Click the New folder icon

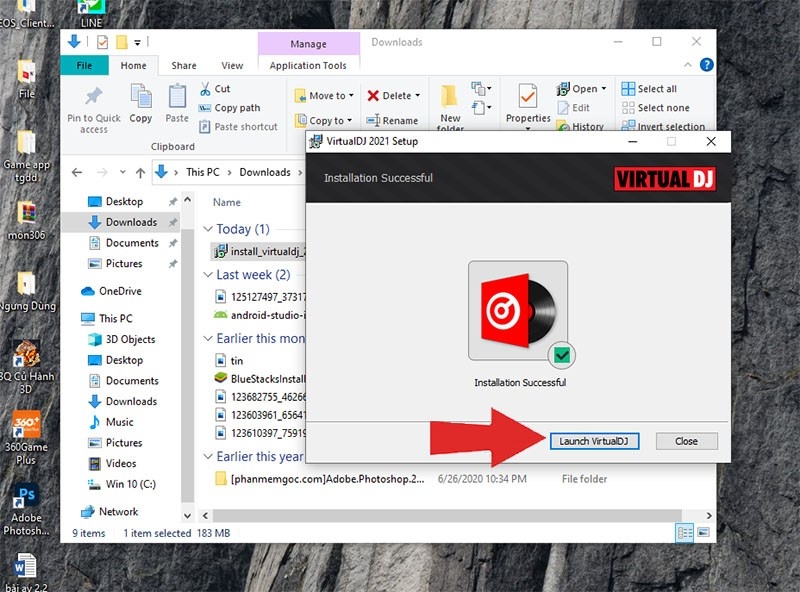click(x=451, y=98)
